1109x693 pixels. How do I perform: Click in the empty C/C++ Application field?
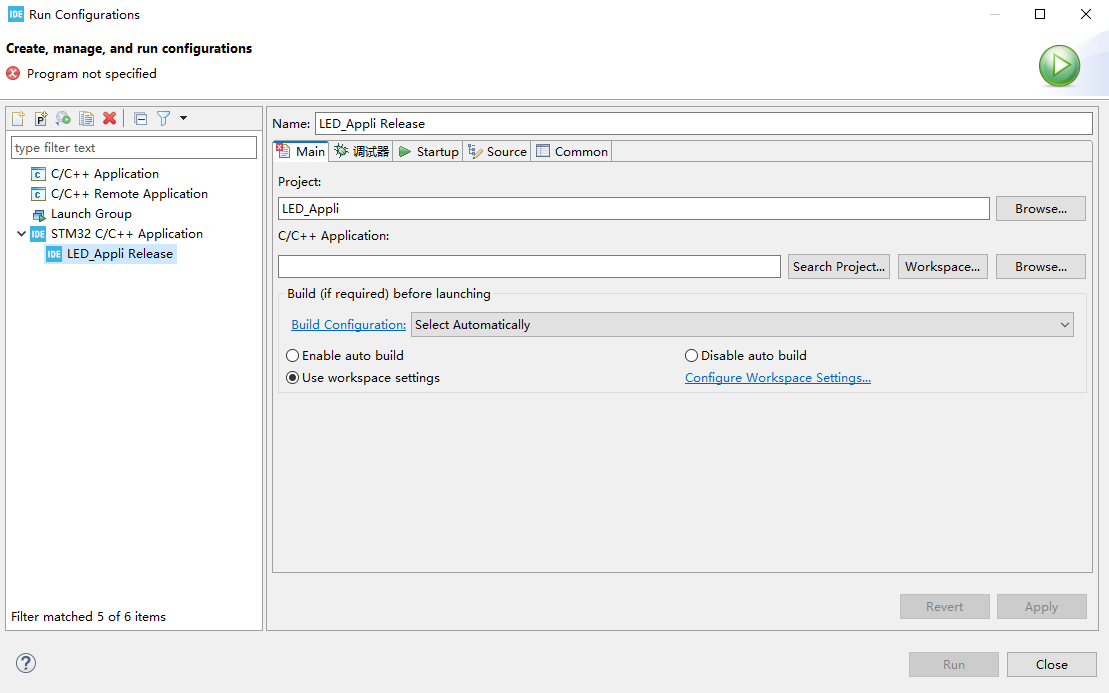(x=529, y=267)
